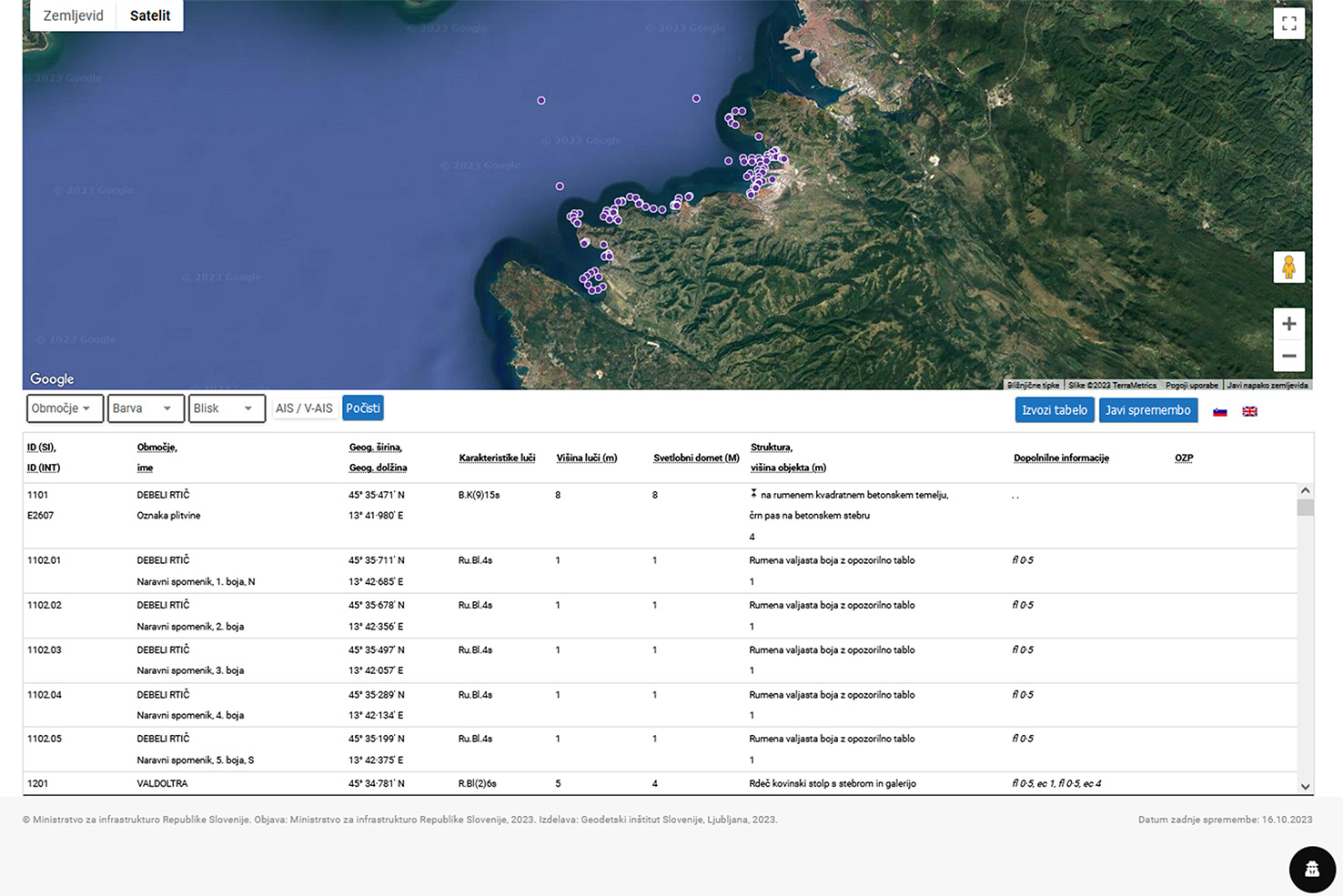Switch language to English flag
Image resolution: width=1343 pixels, height=896 pixels.
coord(1249,412)
